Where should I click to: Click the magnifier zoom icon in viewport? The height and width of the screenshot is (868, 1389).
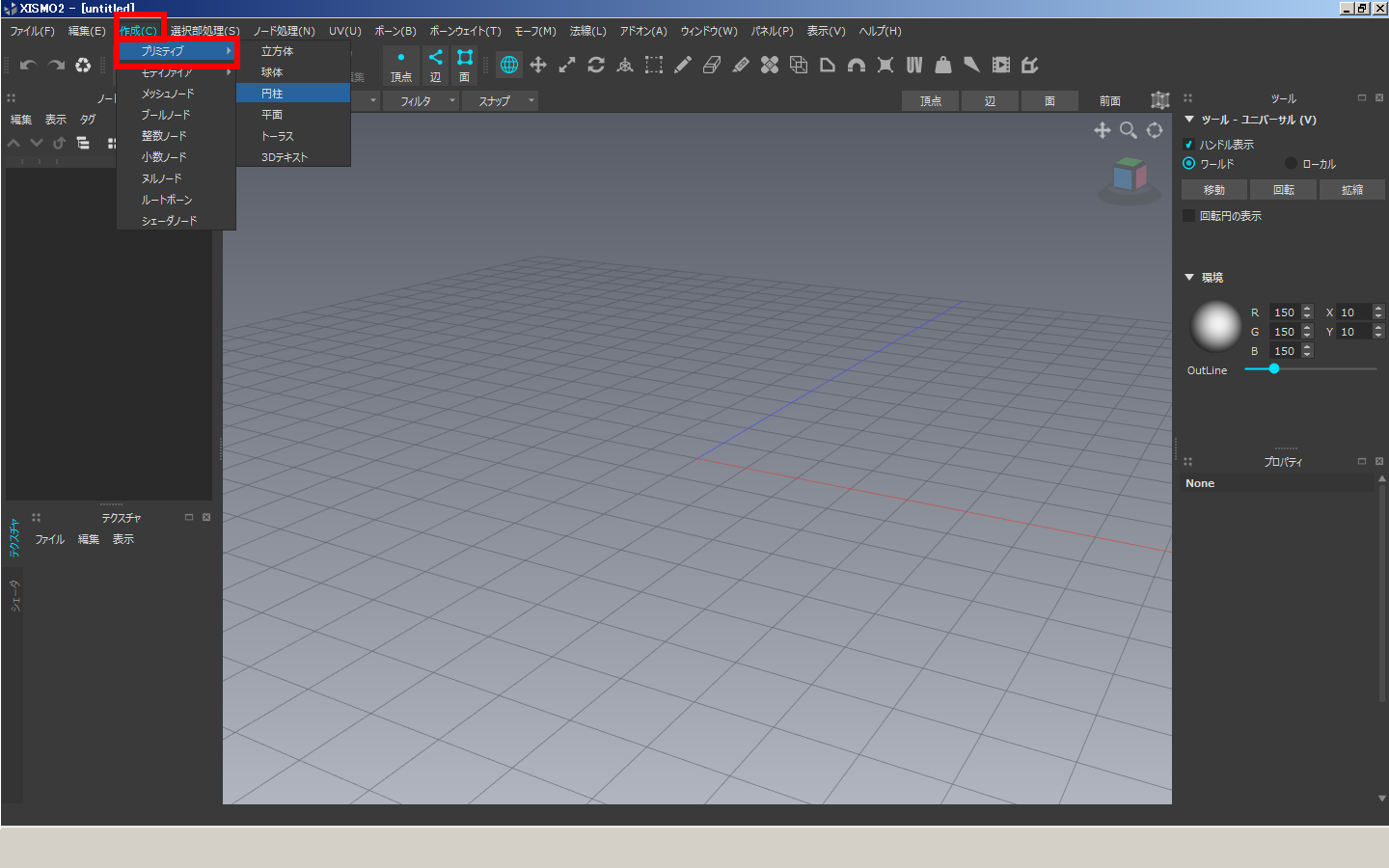point(1129,130)
